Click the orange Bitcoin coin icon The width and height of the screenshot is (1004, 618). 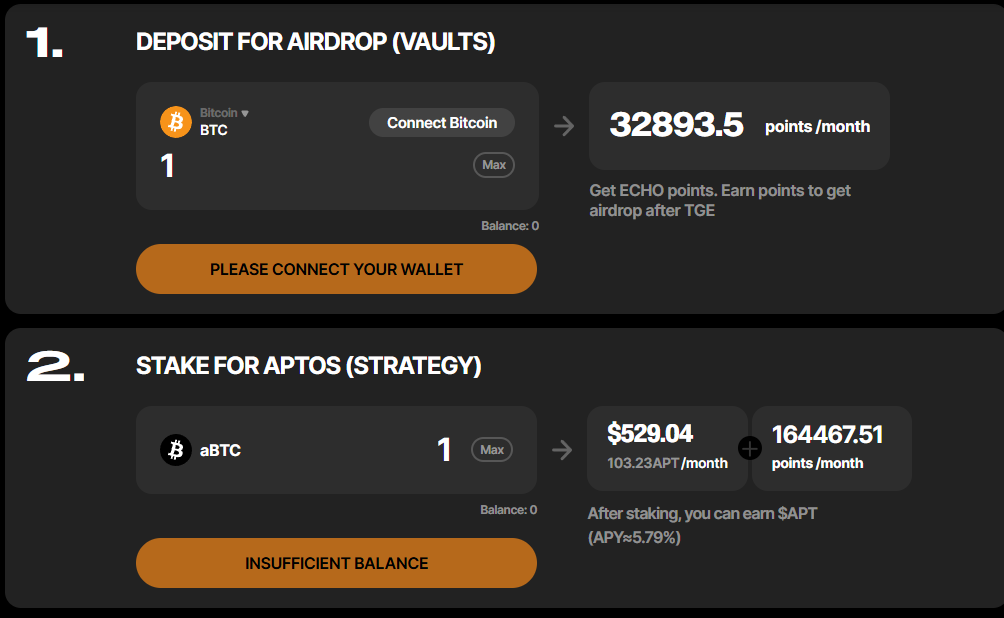coord(176,122)
